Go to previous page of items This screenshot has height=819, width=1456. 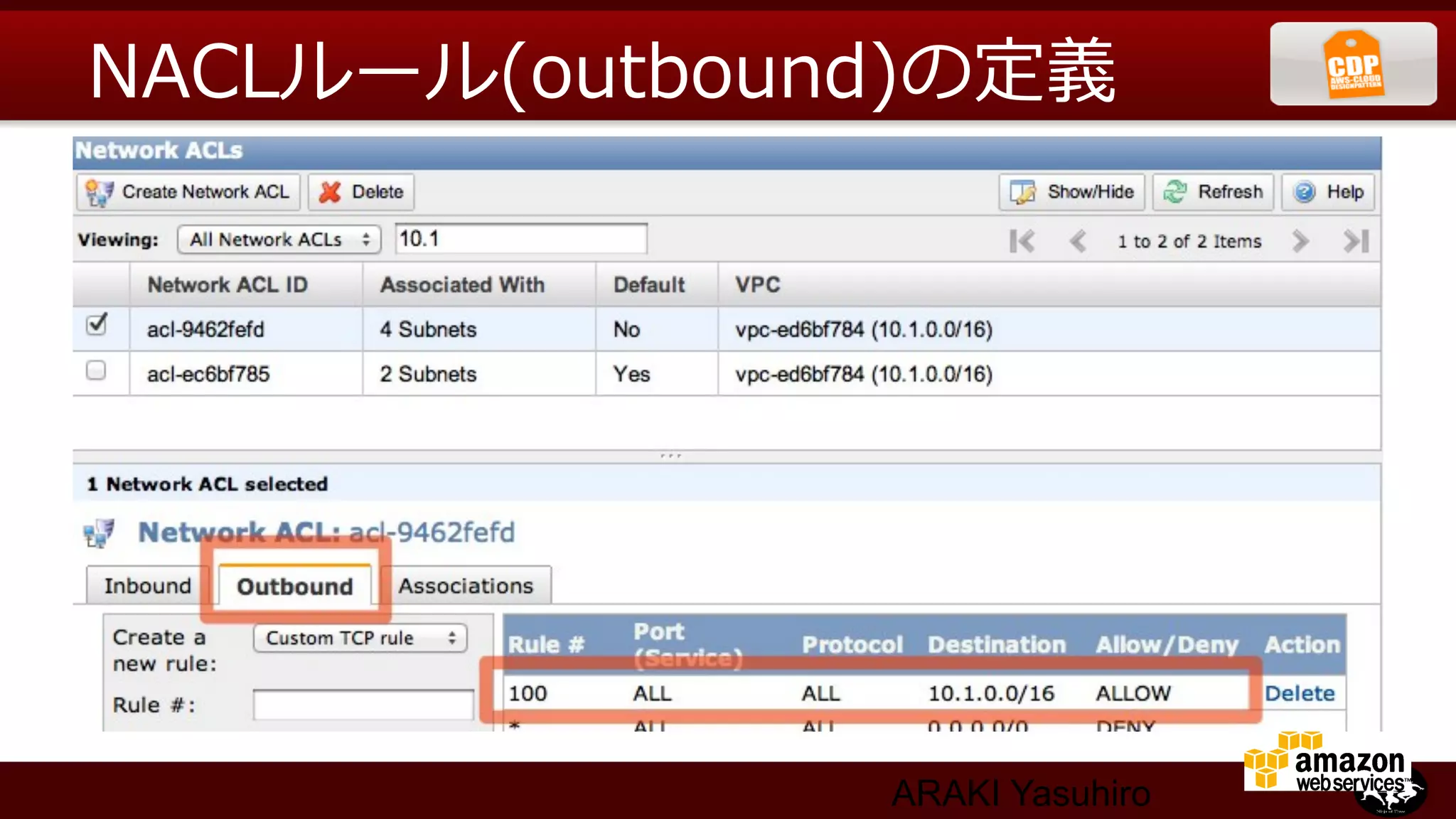pyautogui.click(x=1078, y=241)
